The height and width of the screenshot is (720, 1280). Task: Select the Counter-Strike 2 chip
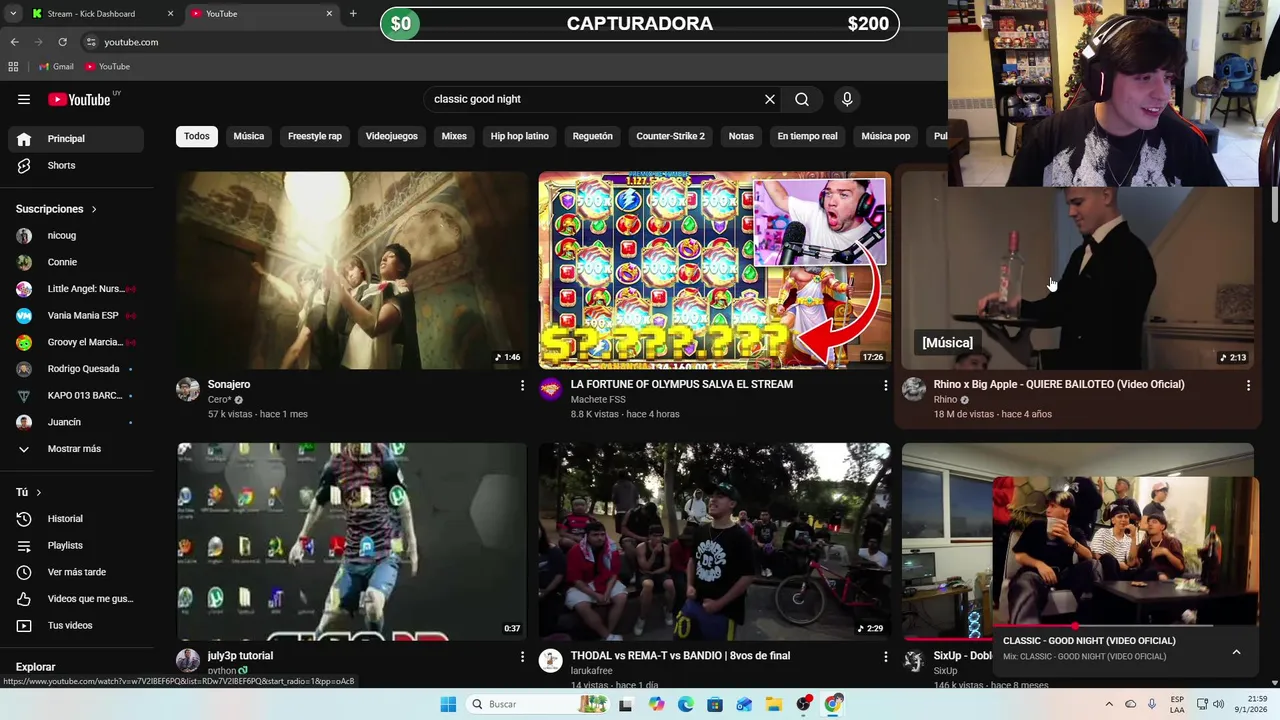[671, 136]
